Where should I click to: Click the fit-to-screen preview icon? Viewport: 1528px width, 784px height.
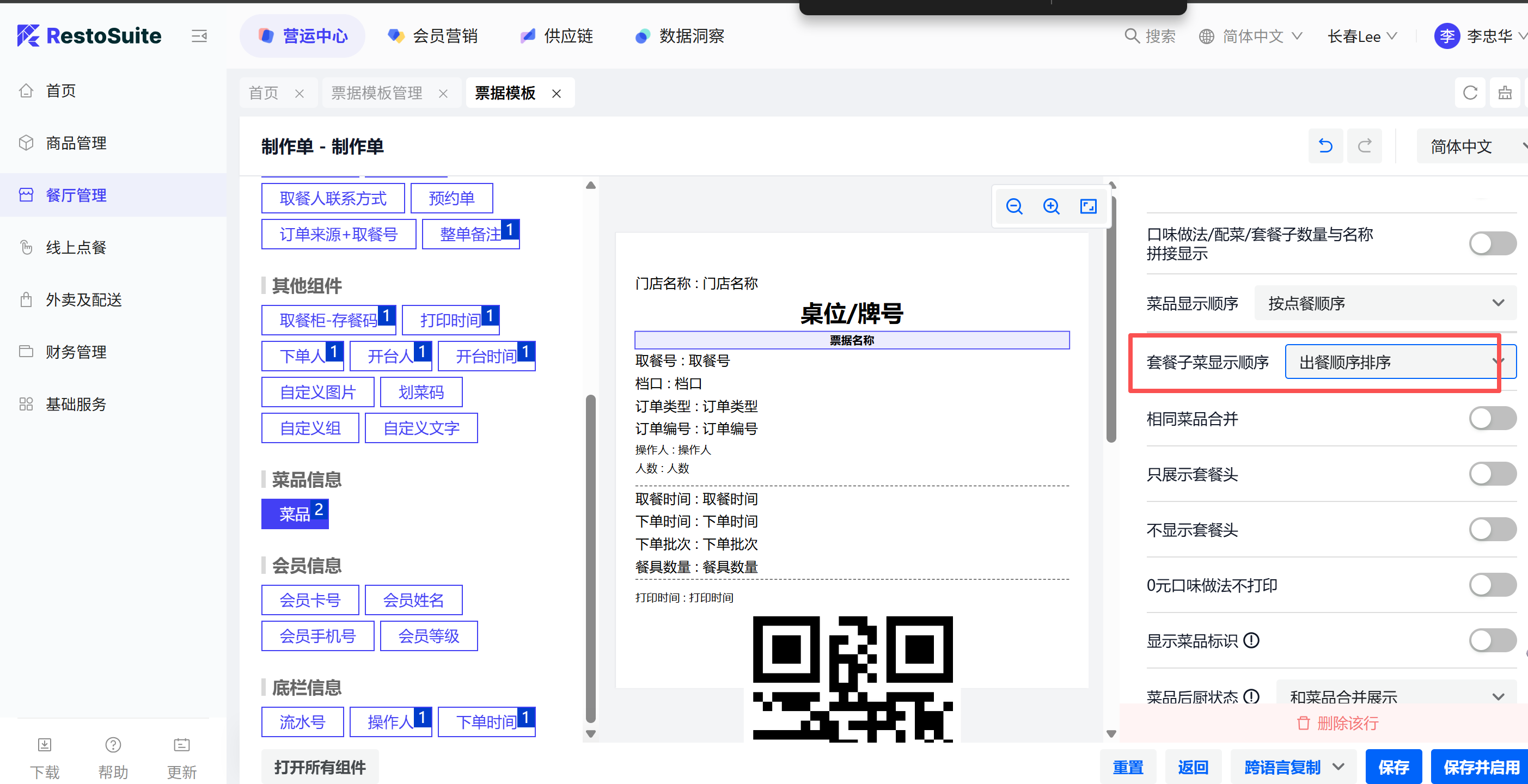click(1088, 206)
